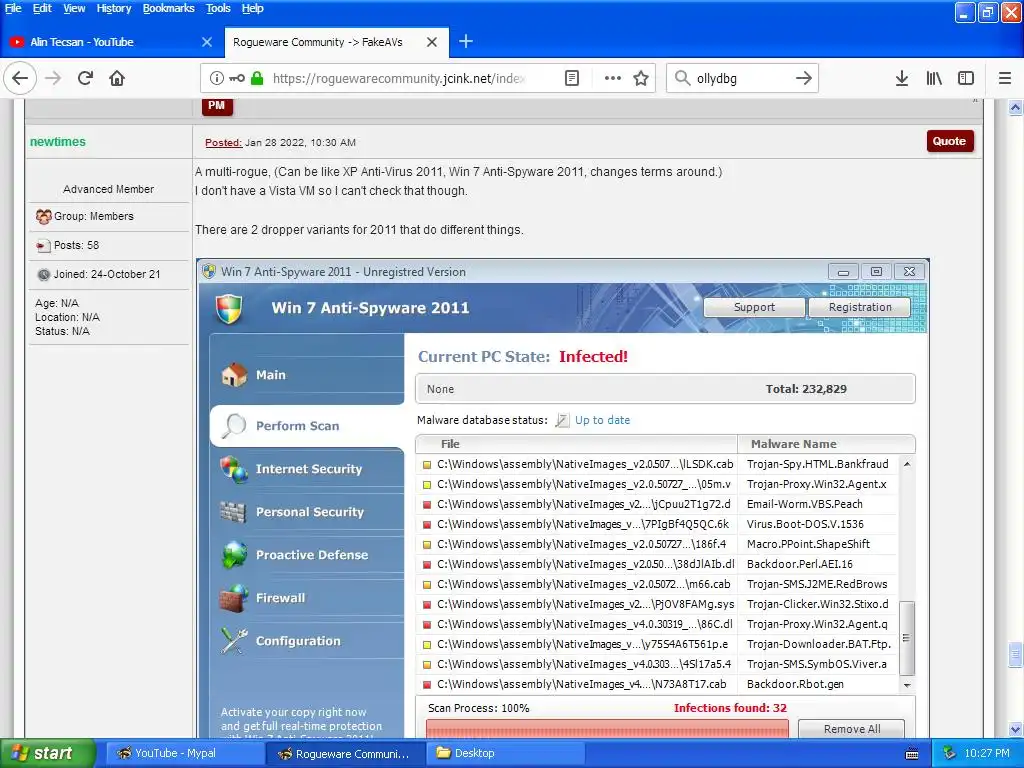Switch to the Alin Tecsan - YouTube tab

[112, 42]
